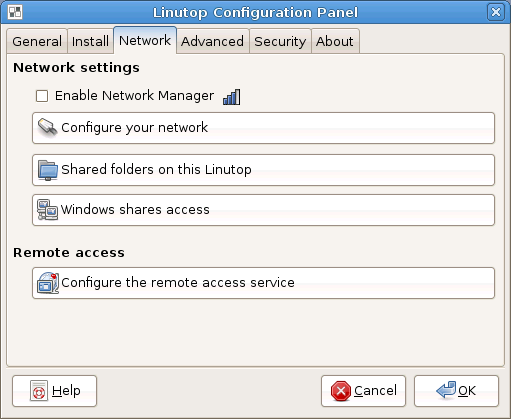This screenshot has height=419, width=511.
Task: Click the networked computers icon
Action: pos(47,210)
